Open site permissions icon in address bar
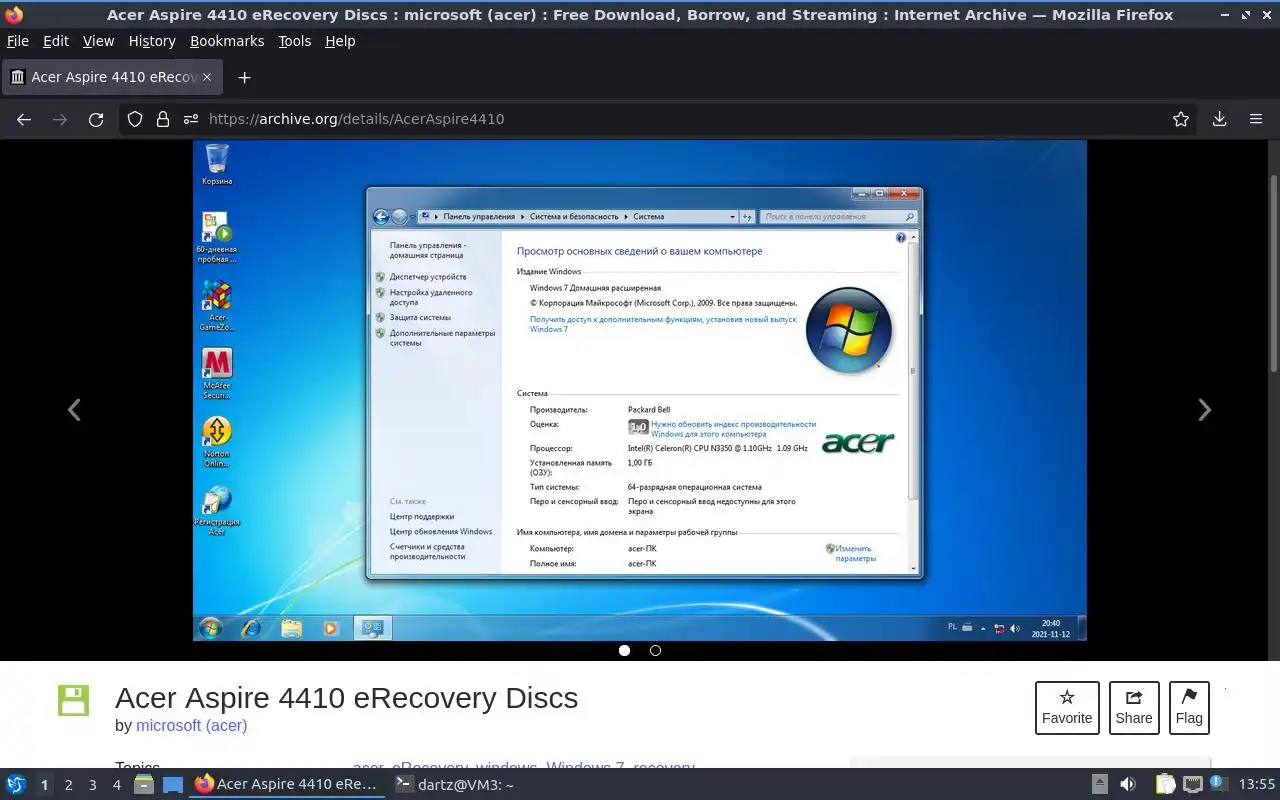 click(x=191, y=119)
